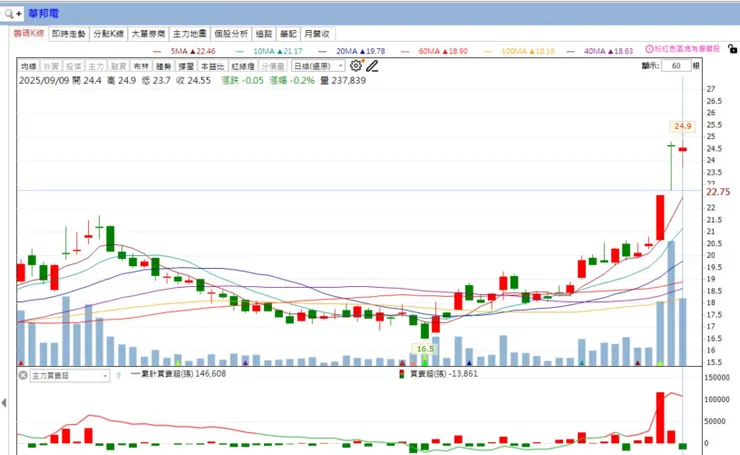Switch to 即時走勢 tab
This screenshot has height=455, width=740.
(69, 34)
